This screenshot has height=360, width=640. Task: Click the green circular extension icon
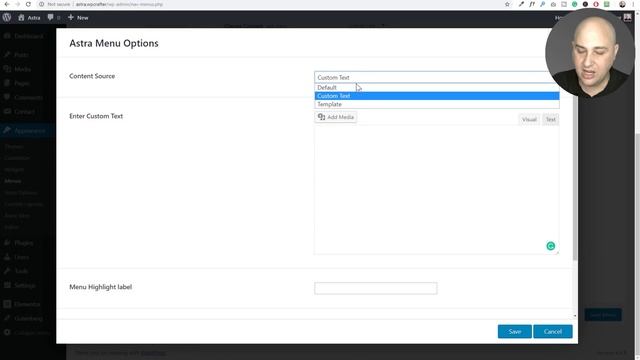coord(574,4)
